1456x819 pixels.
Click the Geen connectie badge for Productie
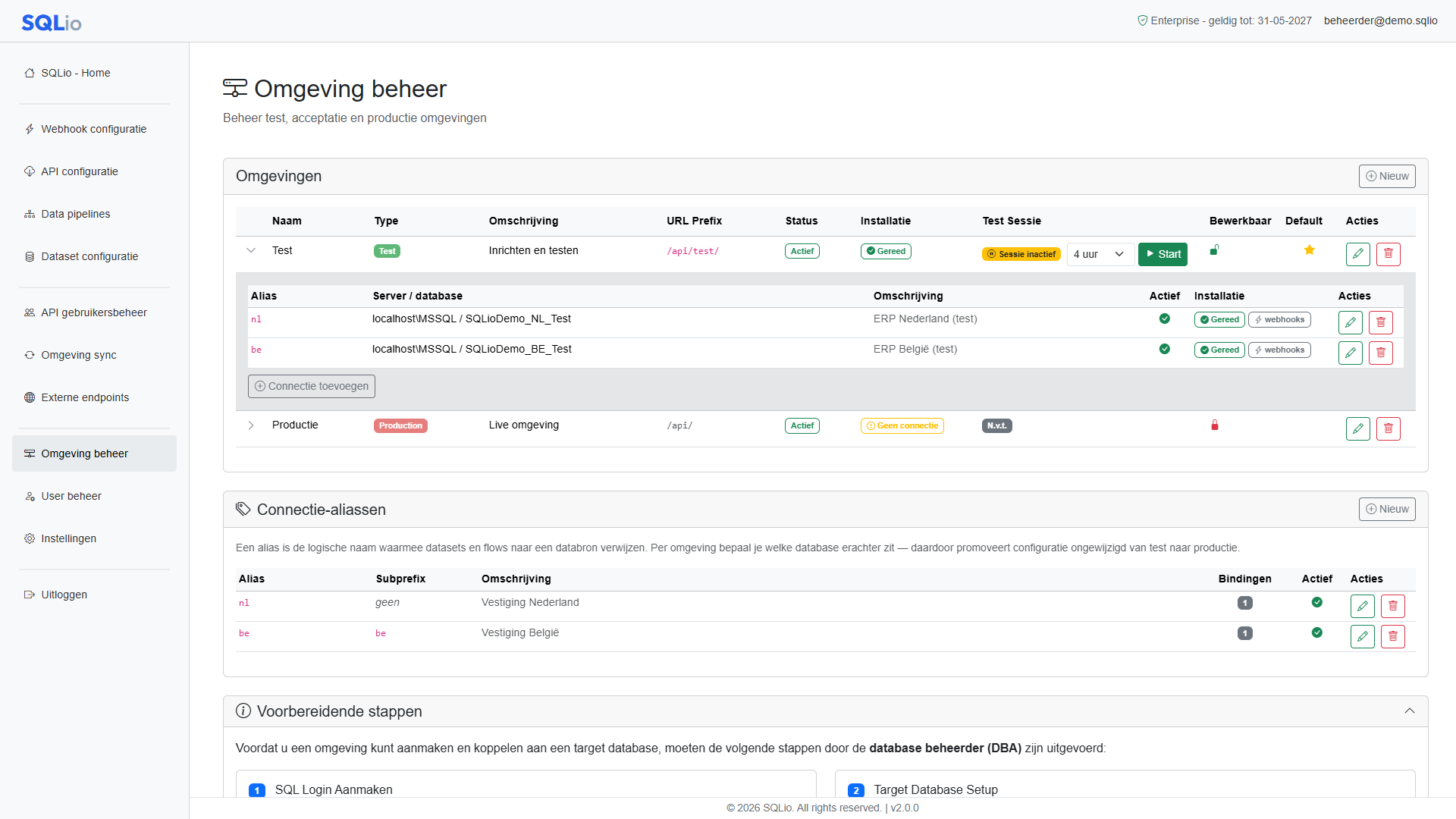(x=902, y=425)
